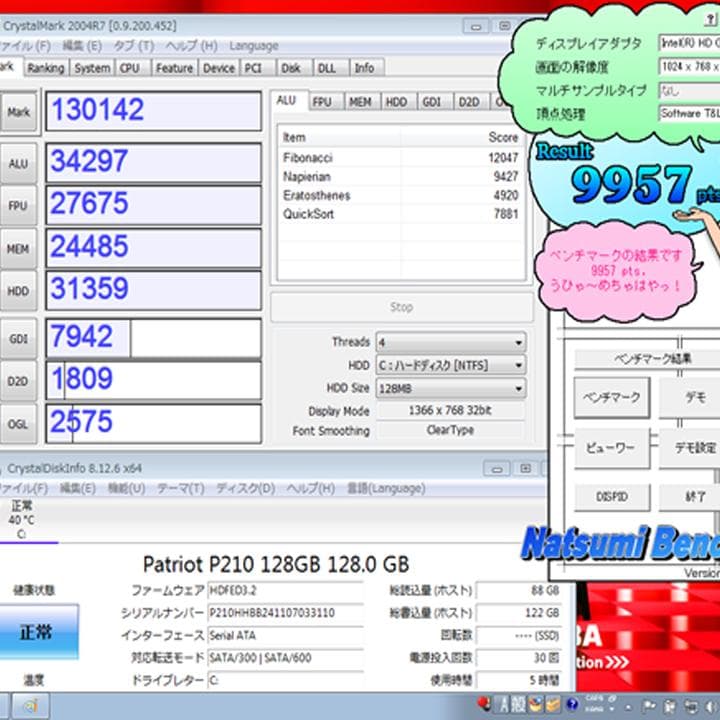Open the HDD Size dropdown
720x720 pixels.
pyautogui.click(x=451, y=388)
